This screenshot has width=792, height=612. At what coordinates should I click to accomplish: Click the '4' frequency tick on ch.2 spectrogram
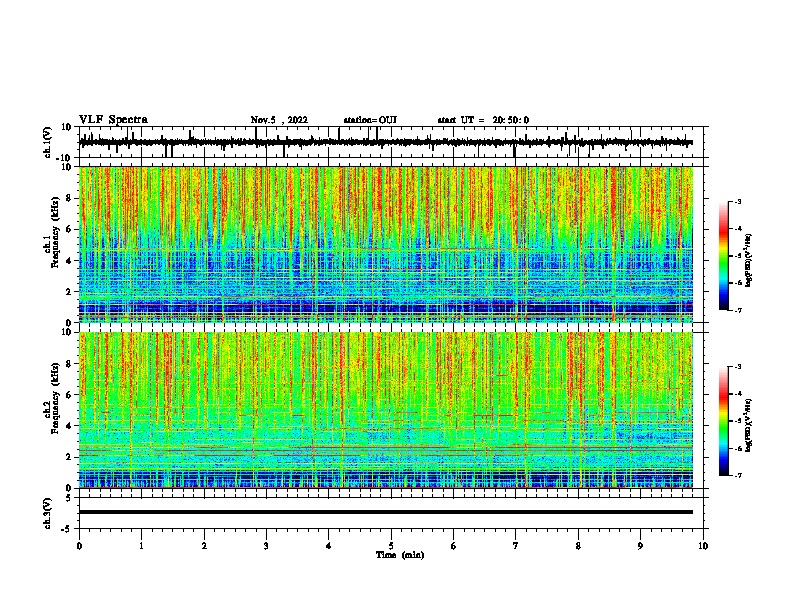point(70,426)
